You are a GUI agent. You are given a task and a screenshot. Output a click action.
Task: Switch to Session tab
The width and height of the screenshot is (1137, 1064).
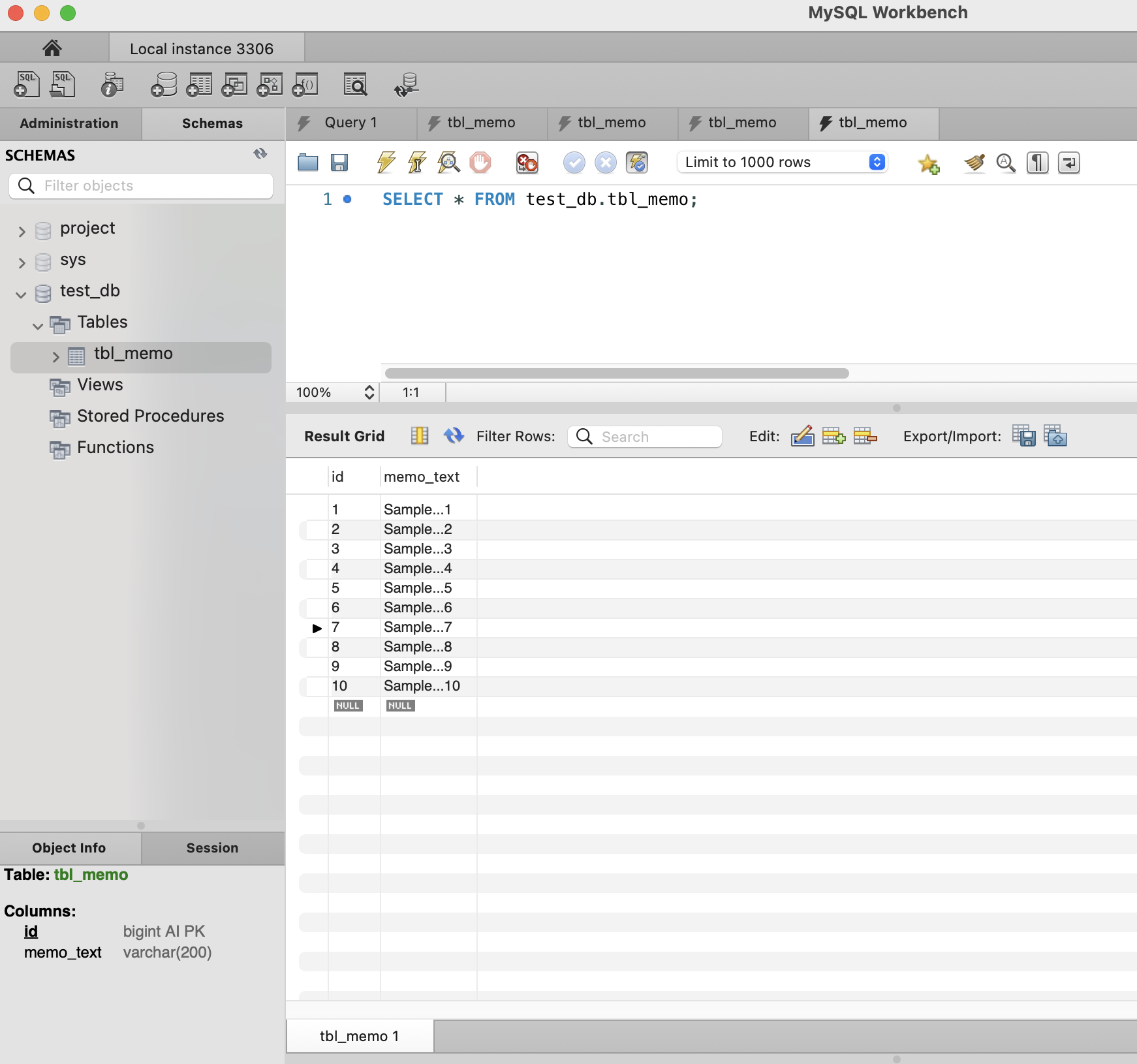[x=213, y=847]
